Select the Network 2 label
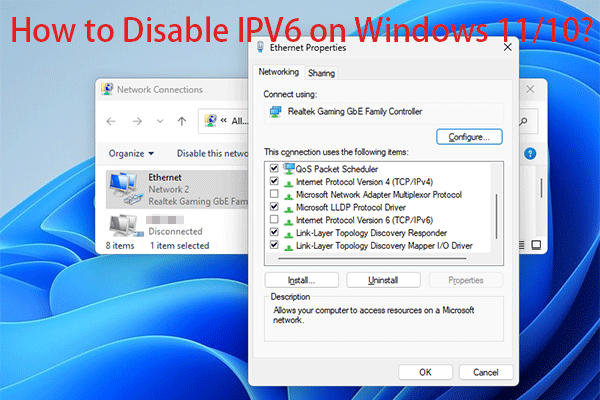This screenshot has height=400, width=600. point(169,189)
